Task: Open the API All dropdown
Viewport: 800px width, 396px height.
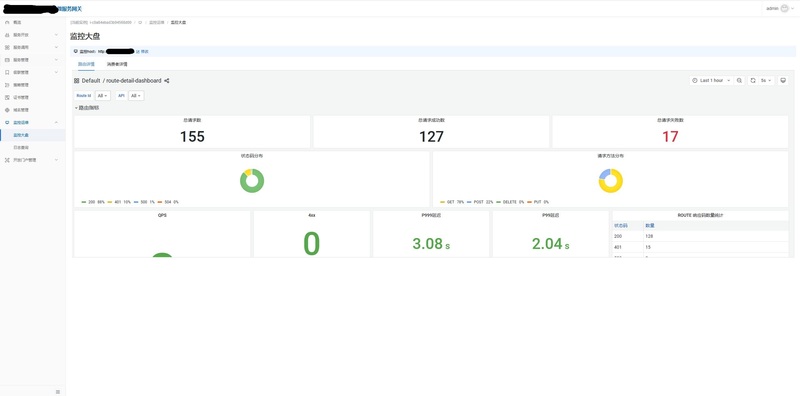Action: click(136, 95)
